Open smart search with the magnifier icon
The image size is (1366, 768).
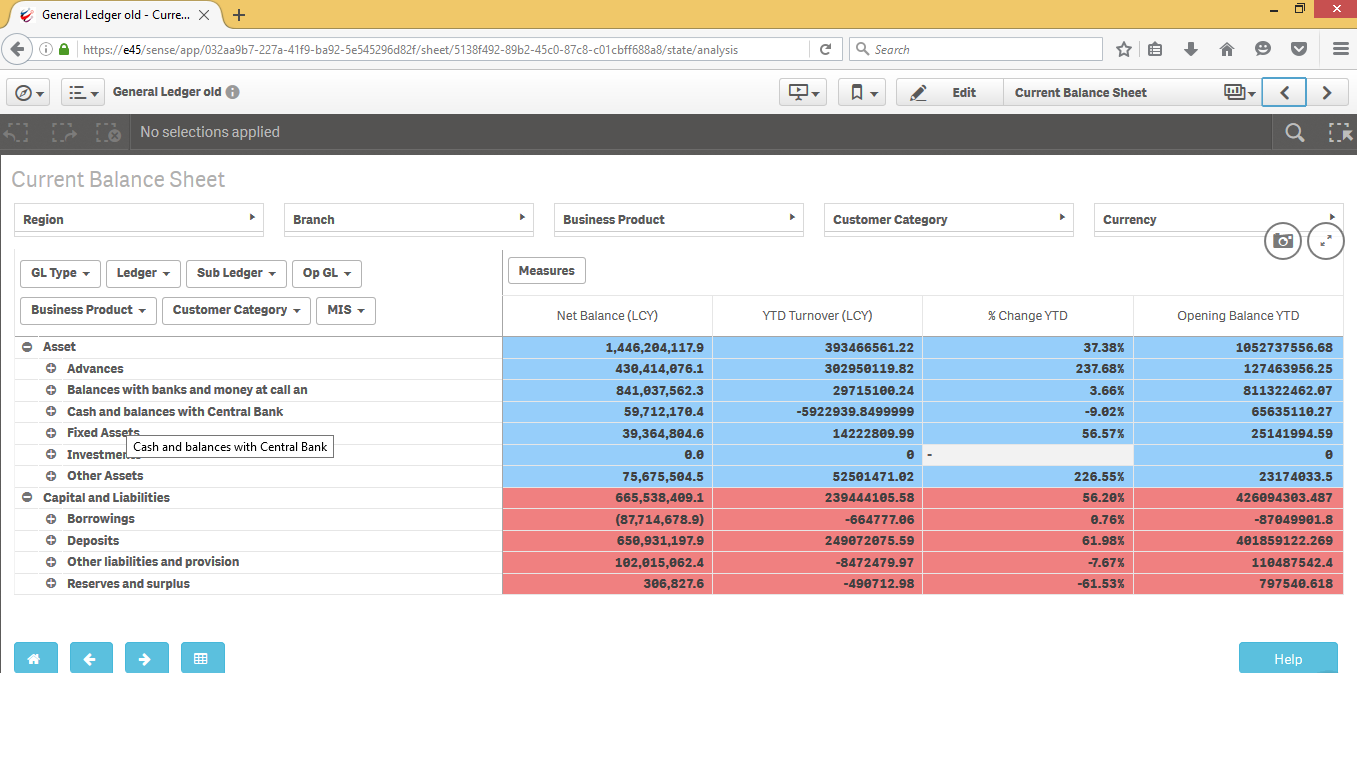(x=1294, y=132)
